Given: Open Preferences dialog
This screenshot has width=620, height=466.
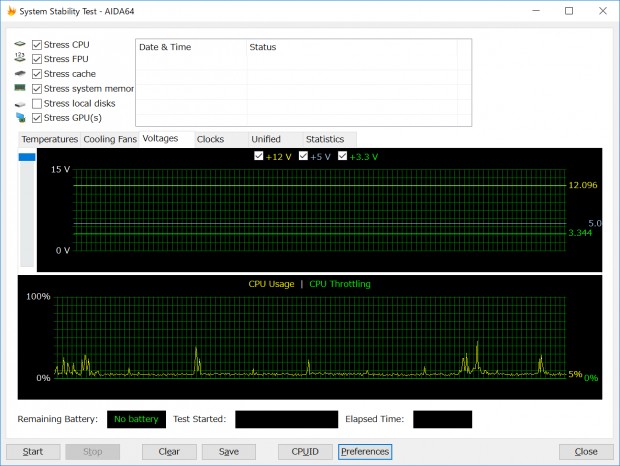Looking at the screenshot, I should pyautogui.click(x=365, y=451).
